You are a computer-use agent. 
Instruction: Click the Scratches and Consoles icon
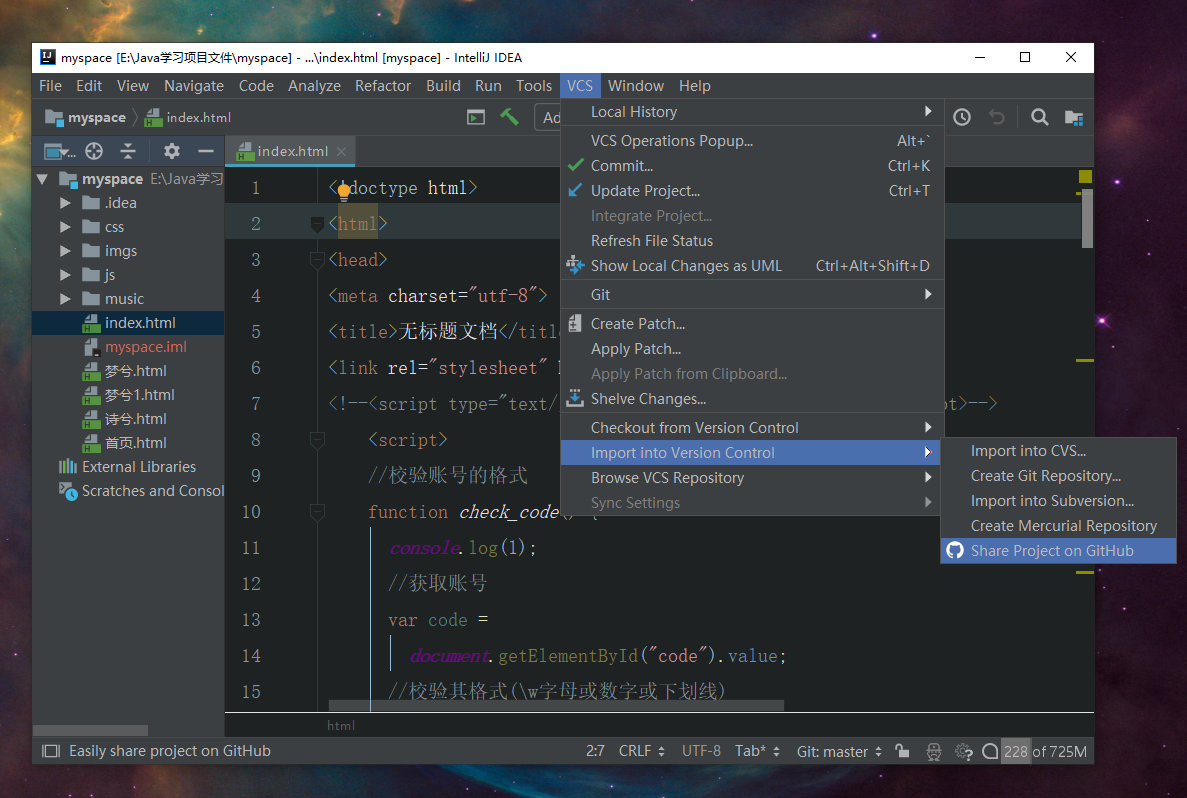[68, 491]
